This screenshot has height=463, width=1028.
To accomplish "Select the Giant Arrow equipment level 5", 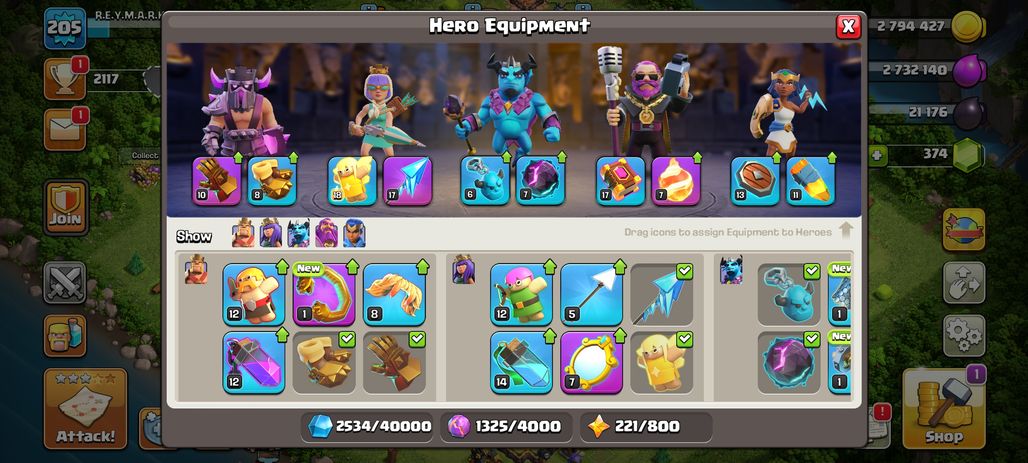I will pyautogui.click(x=591, y=294).
